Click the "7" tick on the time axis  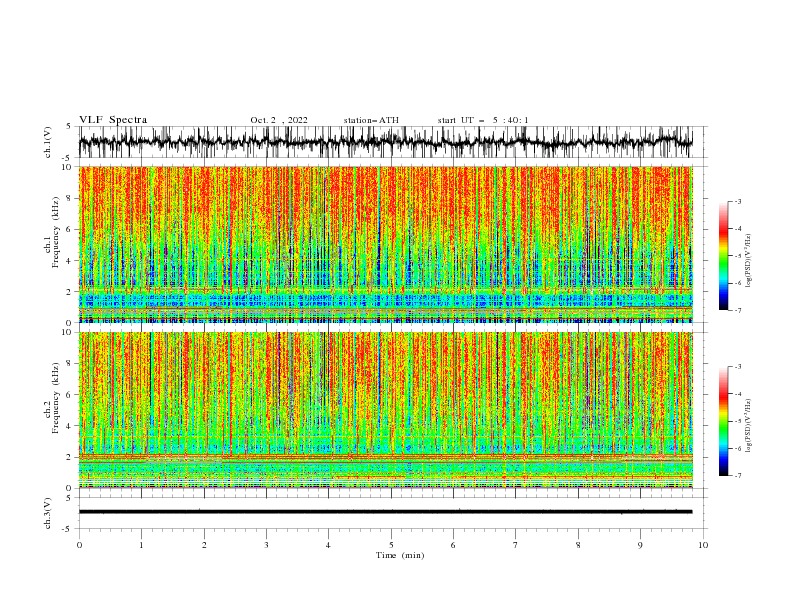(x=516, y=545)
